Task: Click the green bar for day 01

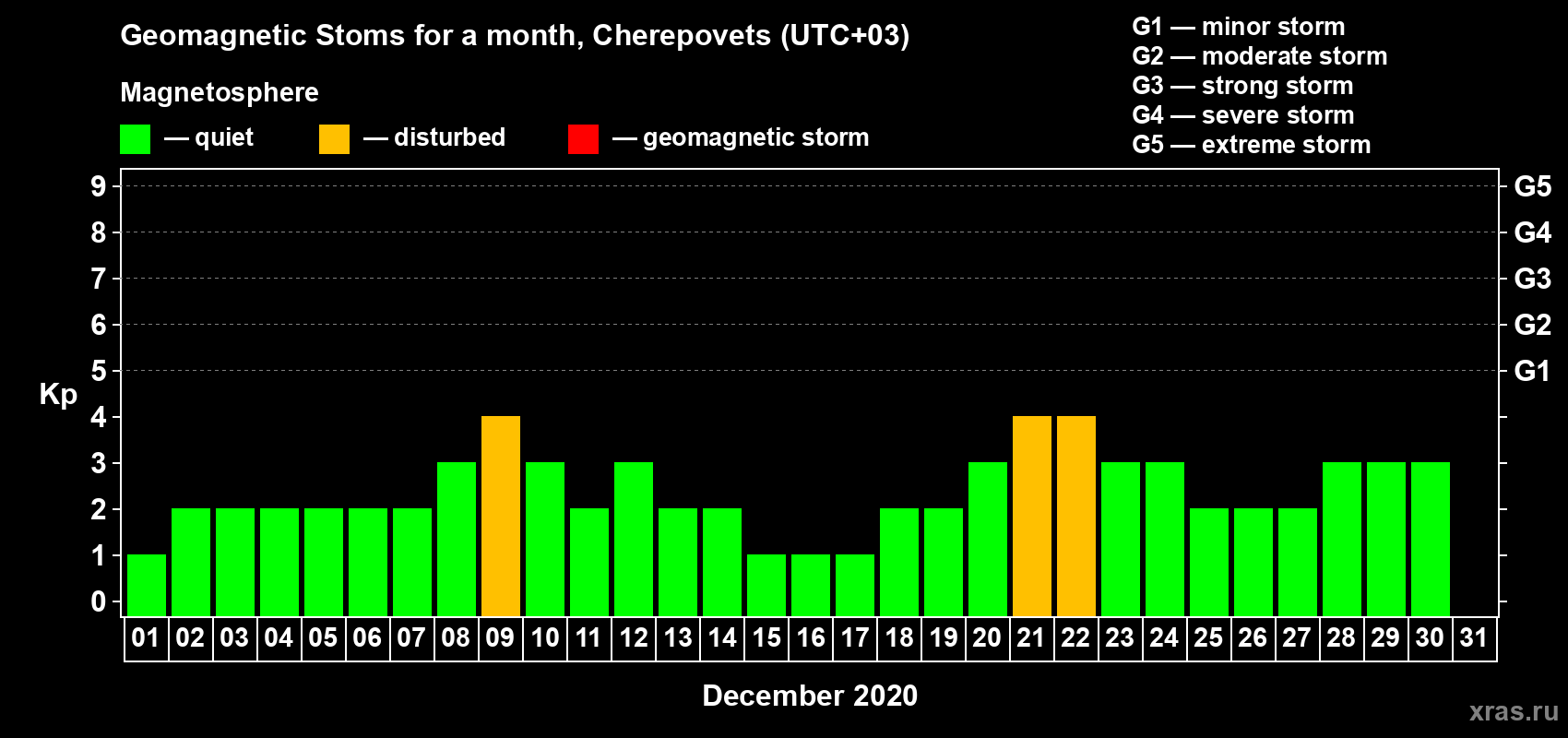Action: click(147, 586)
